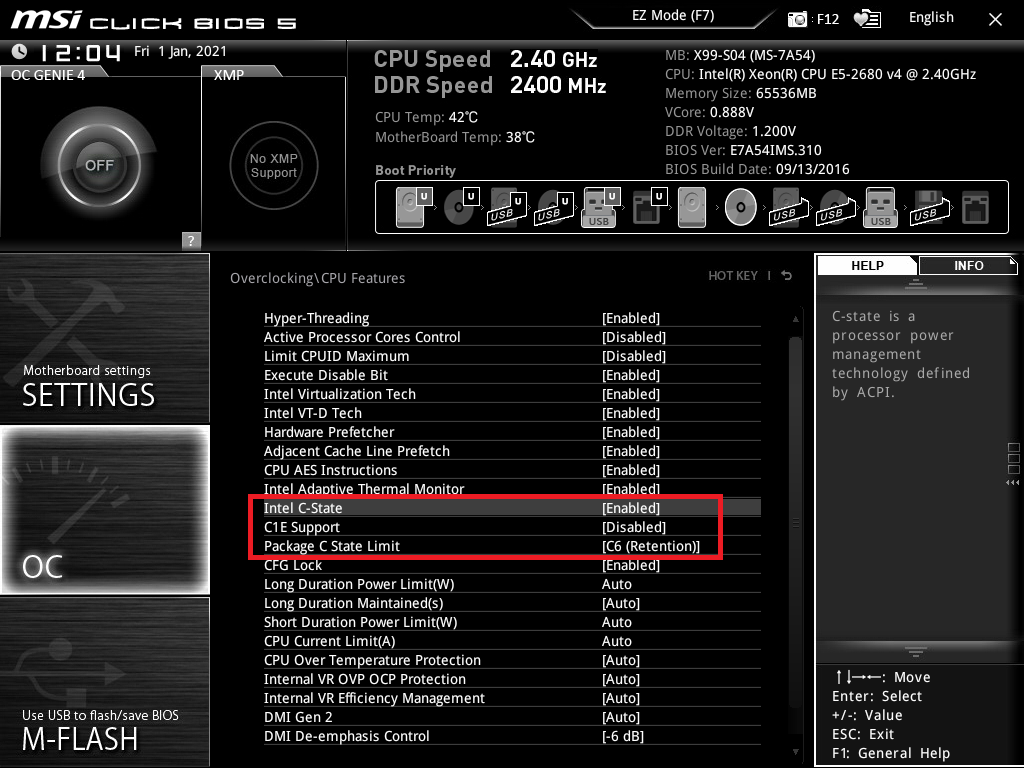
Task: Change the C1E Support value
Action: pyautogui.click(x=512, y=527)
